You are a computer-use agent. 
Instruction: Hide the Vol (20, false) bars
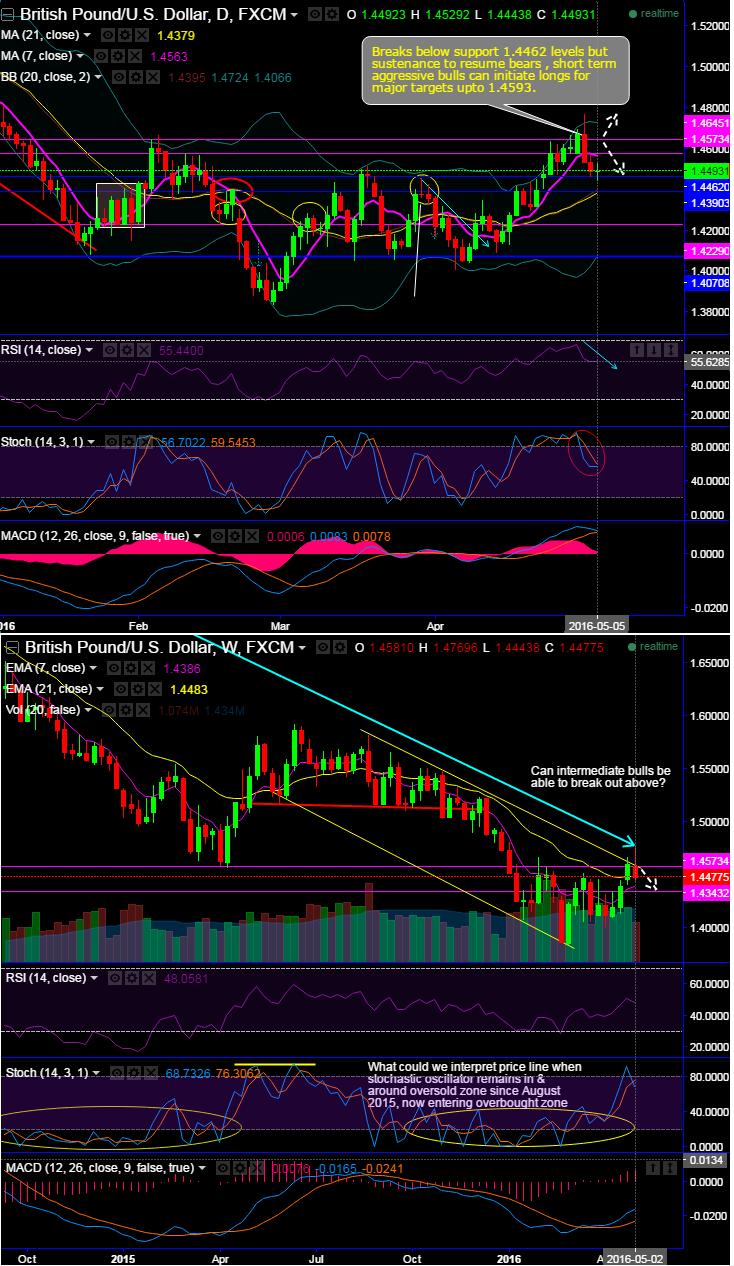click(109, 709)
